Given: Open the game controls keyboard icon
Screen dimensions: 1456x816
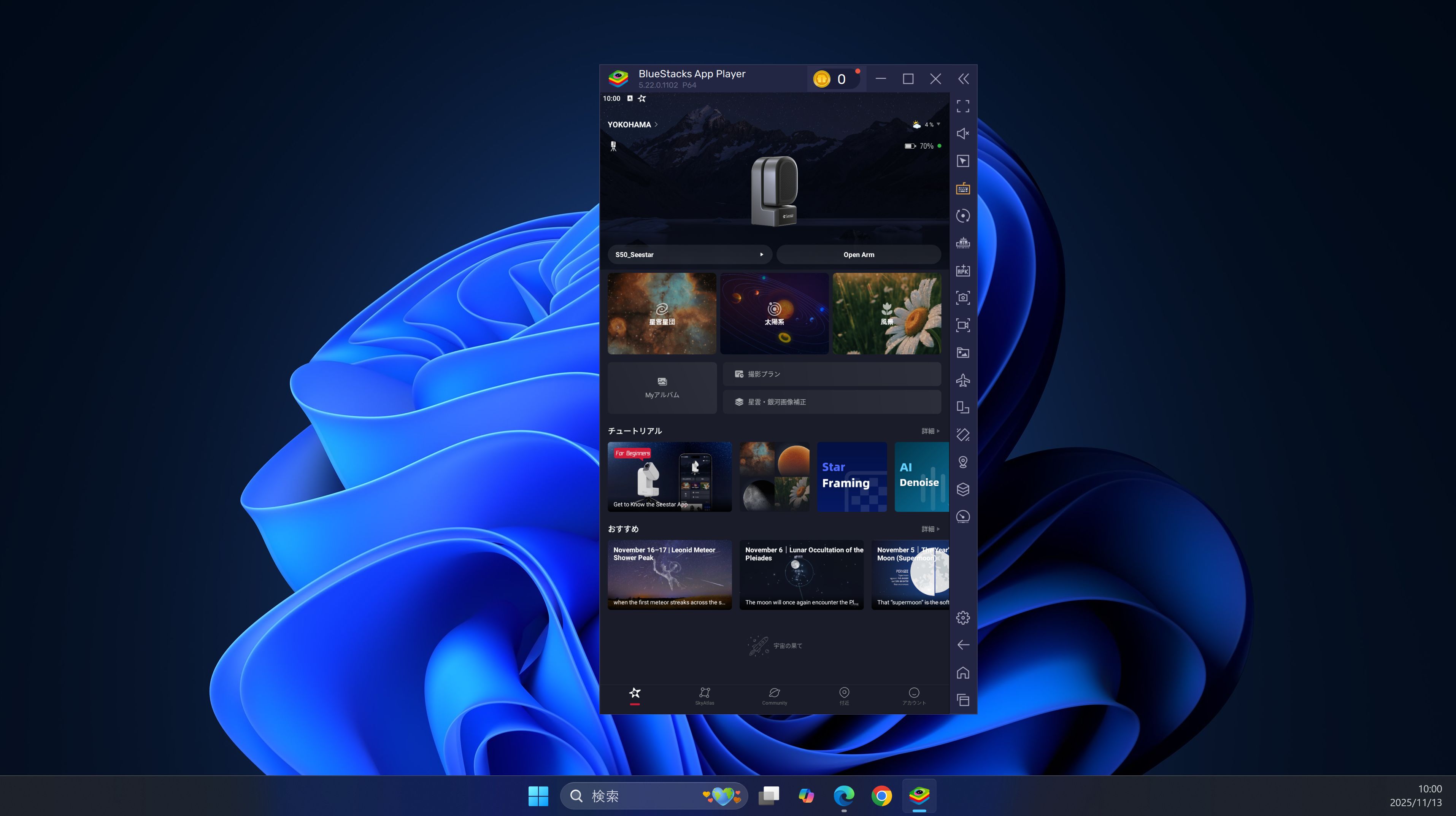Looking at the screenshot, I should pyautogui.click(x=962, y=188).
